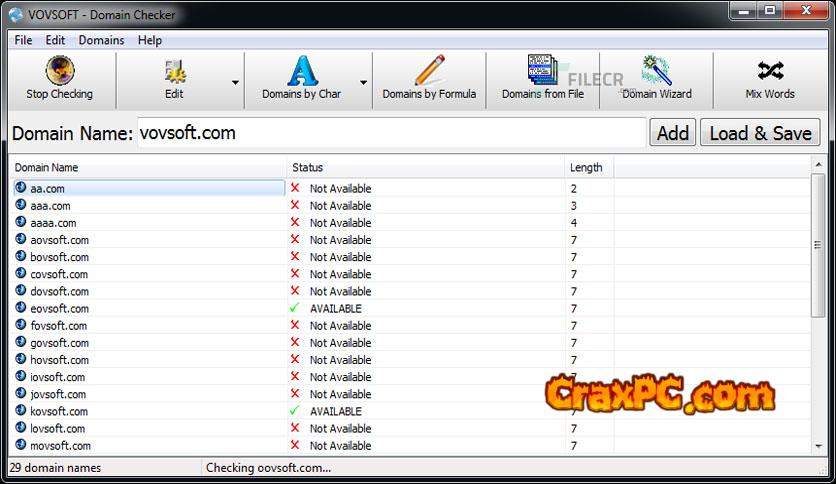Click globe icon beside eovsoft.com
This screenshot has width=836, height=484.
click(x=21, y=308)
